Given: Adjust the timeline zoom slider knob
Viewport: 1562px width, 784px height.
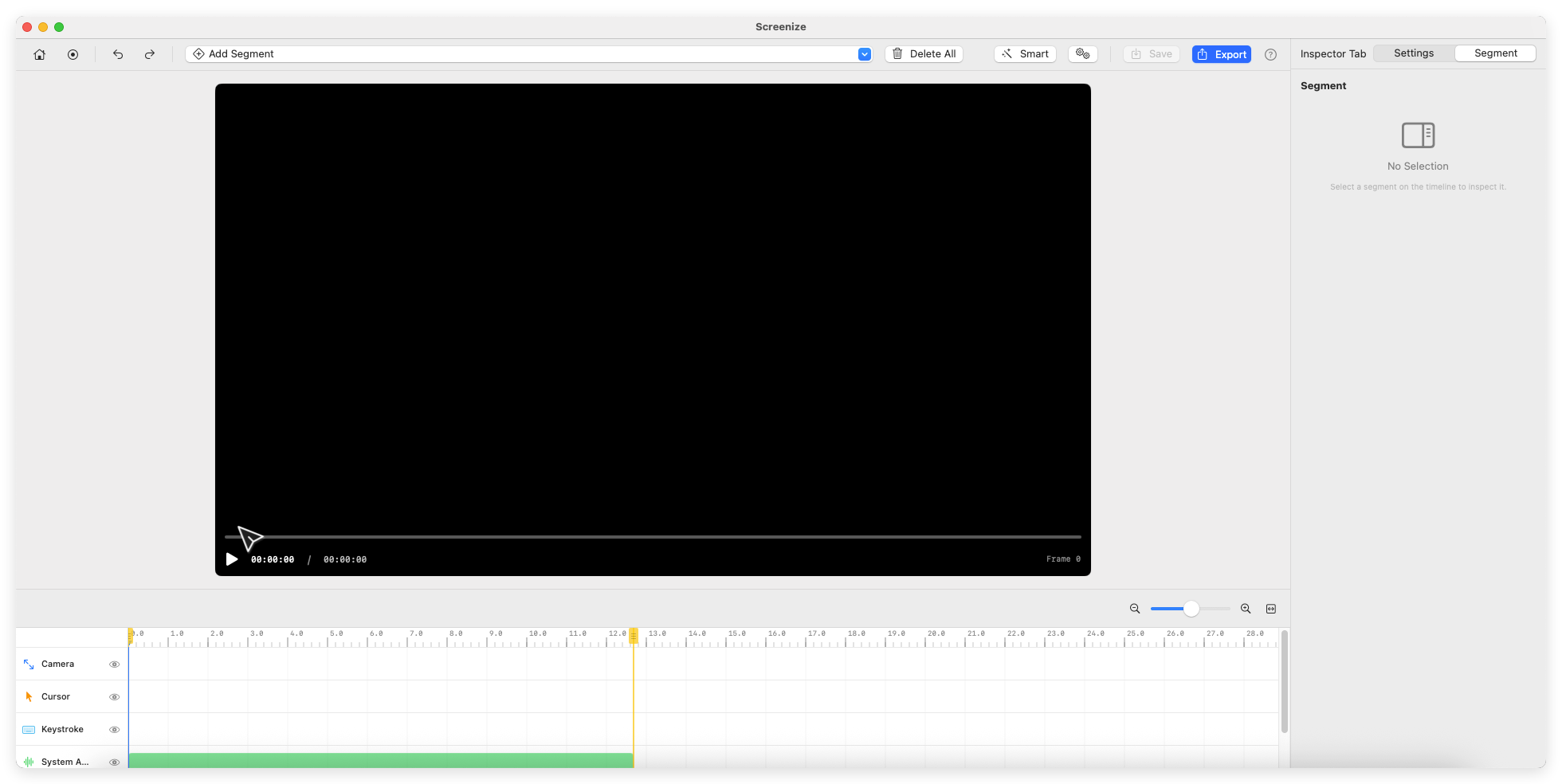Looking at the screenshot, I should click(x=1191, y=609).
